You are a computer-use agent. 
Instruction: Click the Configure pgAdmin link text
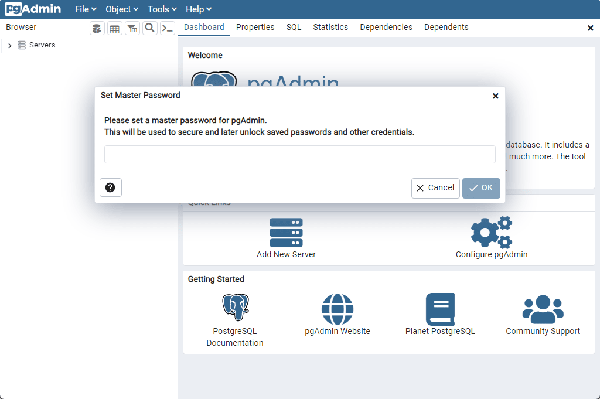pyautogui.click(x=491, y=254)
